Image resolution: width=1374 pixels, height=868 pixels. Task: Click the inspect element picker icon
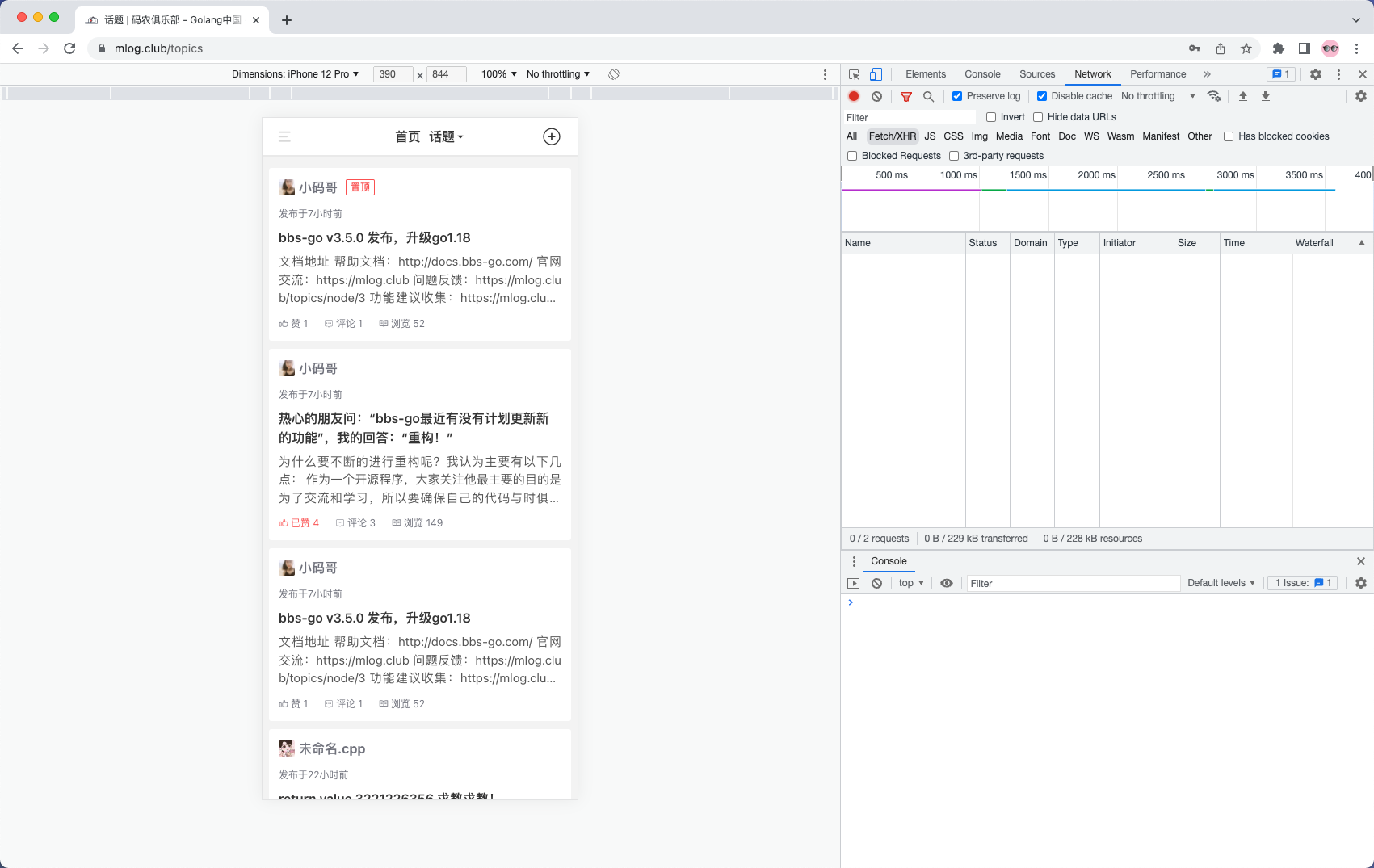tap(854, 74)
